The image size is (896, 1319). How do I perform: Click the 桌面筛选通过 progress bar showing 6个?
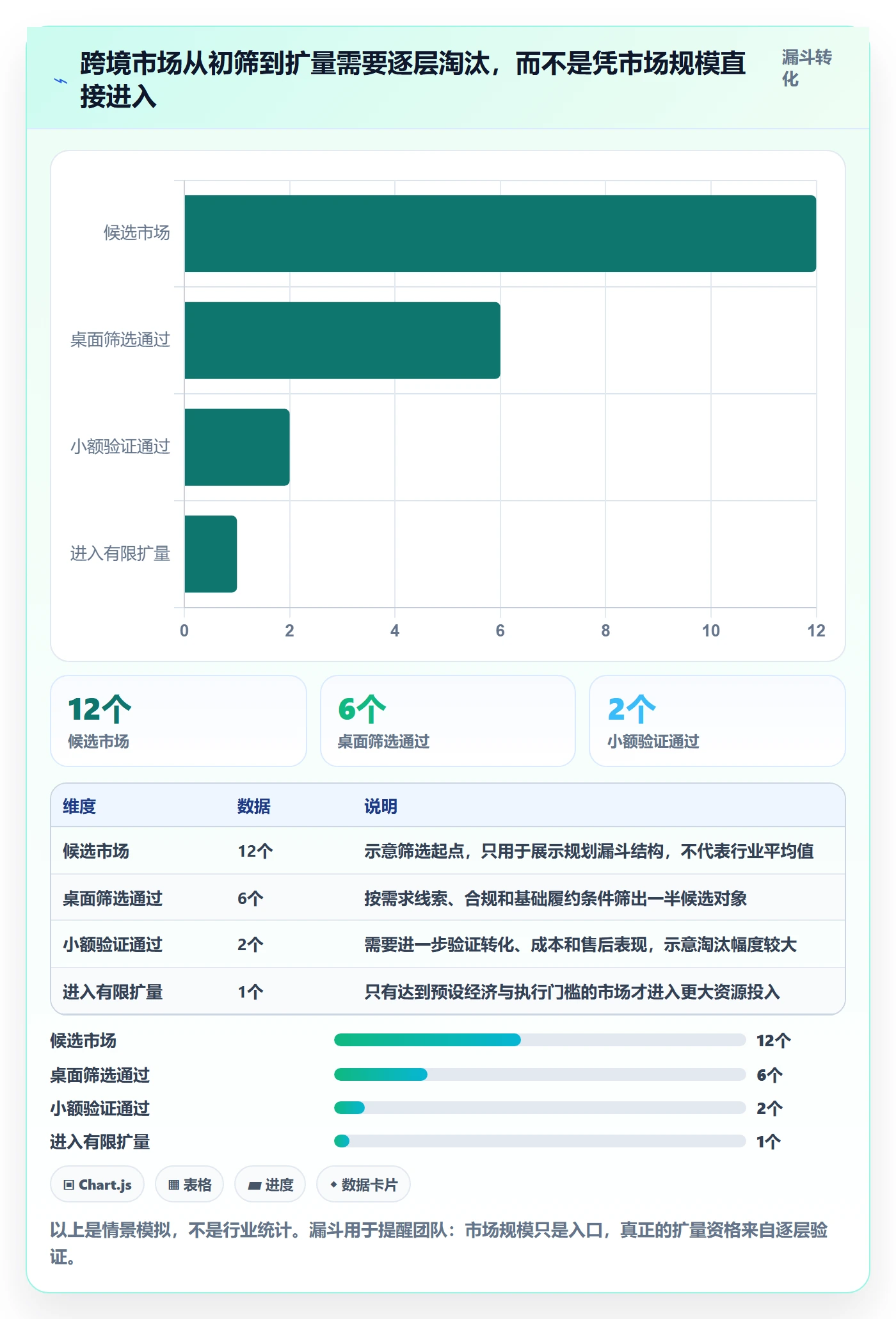(x=540, y=1074)
